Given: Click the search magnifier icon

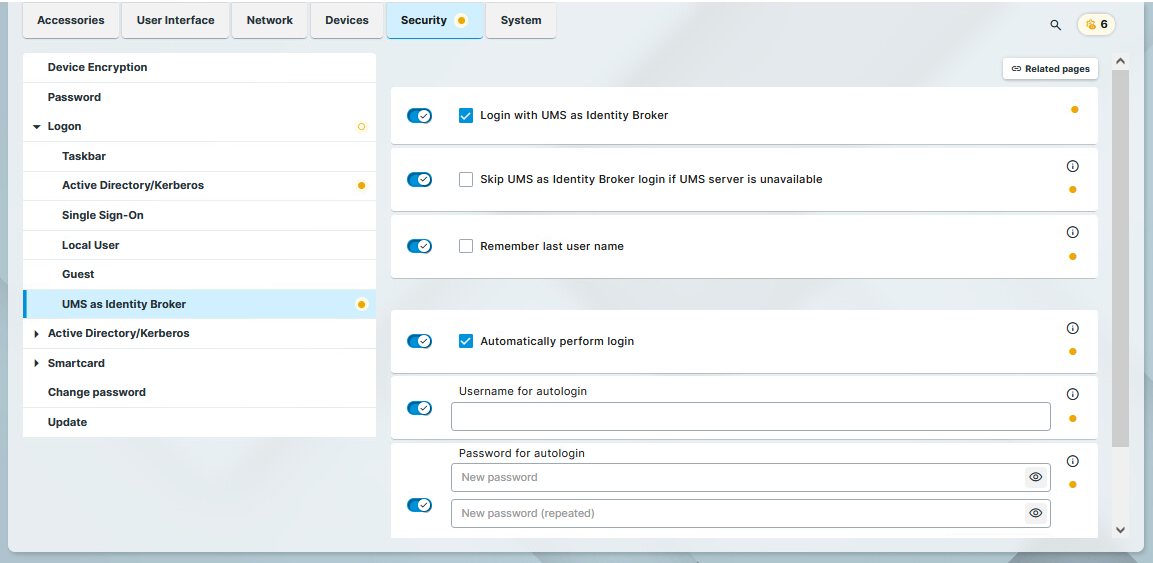Looking at the screenshot, I should tap(1055, 25).
